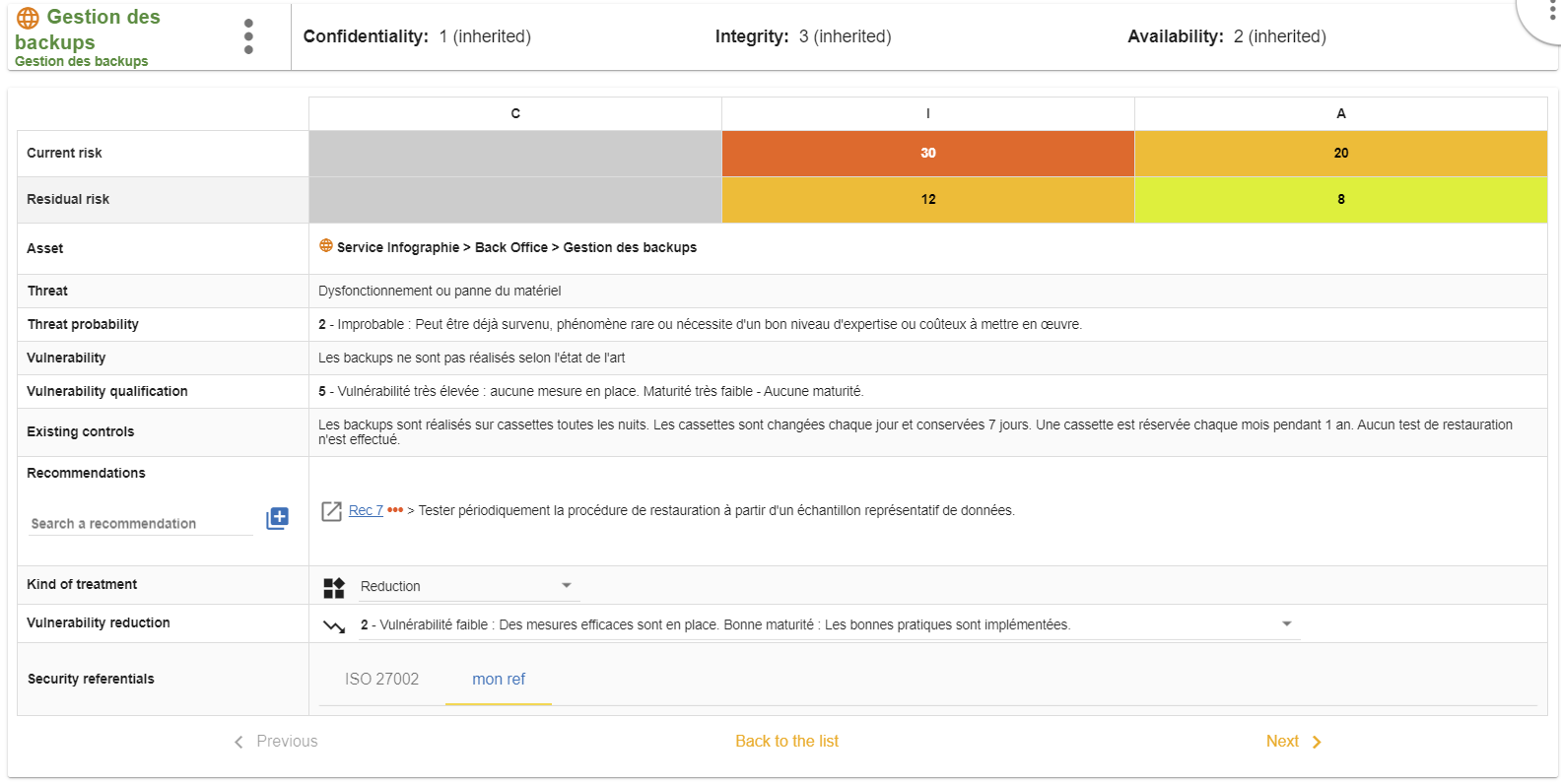Click the asset globe icon before Service Infographie
1561x784 pixels.
click(x=326, y=245)
